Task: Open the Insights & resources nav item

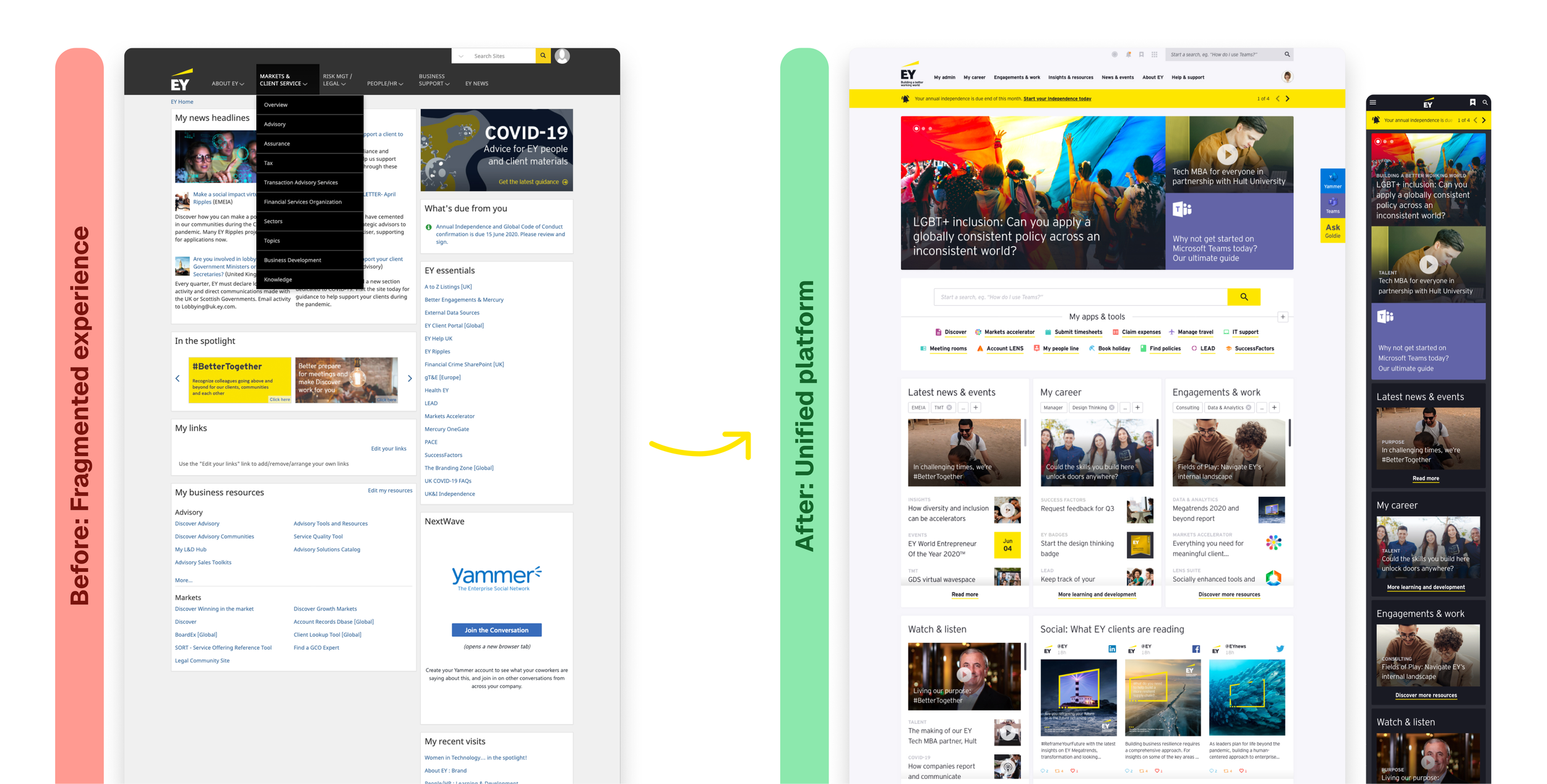Action: click(1070, 77)
